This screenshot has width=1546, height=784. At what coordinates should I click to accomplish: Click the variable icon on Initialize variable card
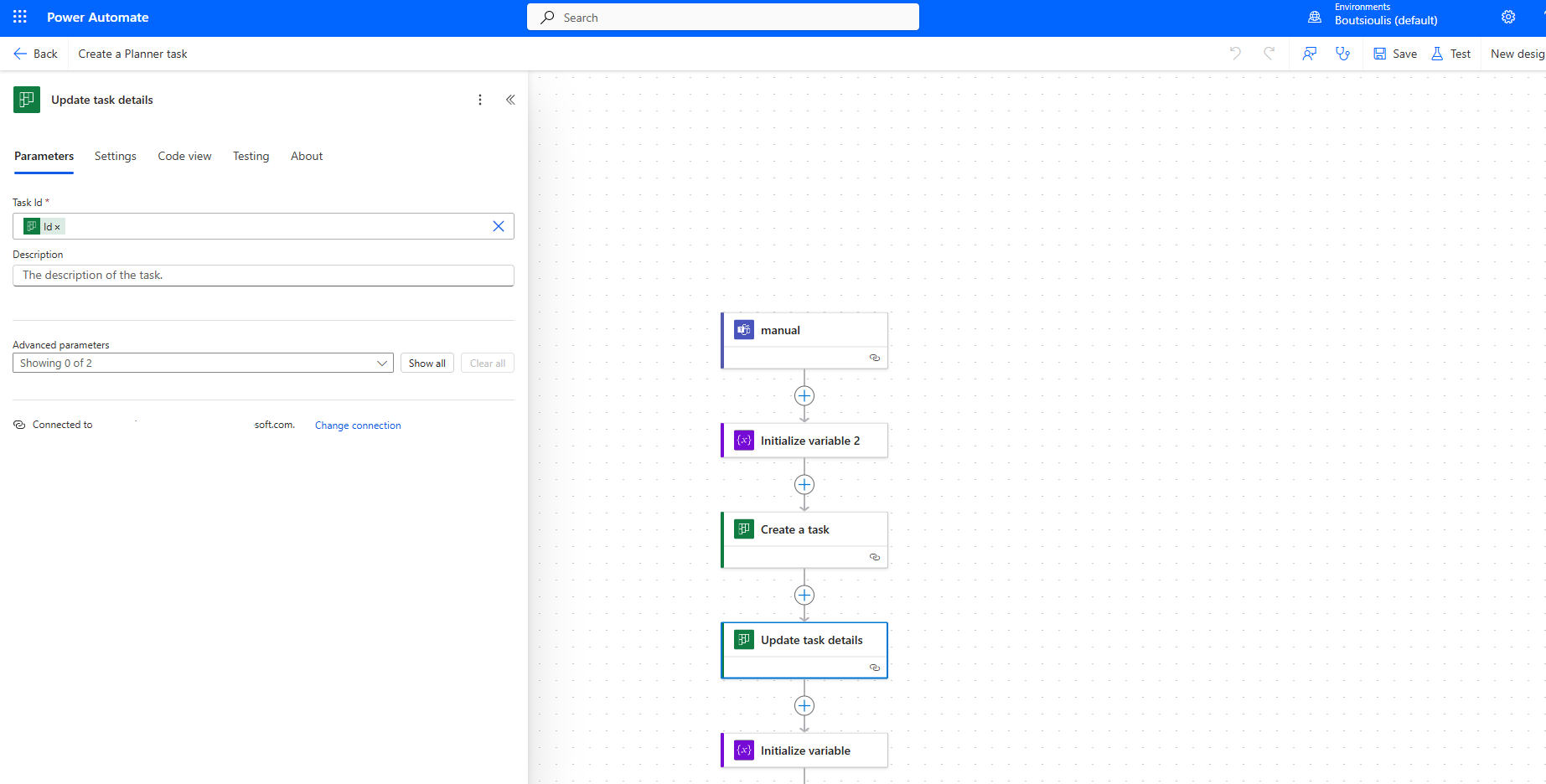coord(744,750)
